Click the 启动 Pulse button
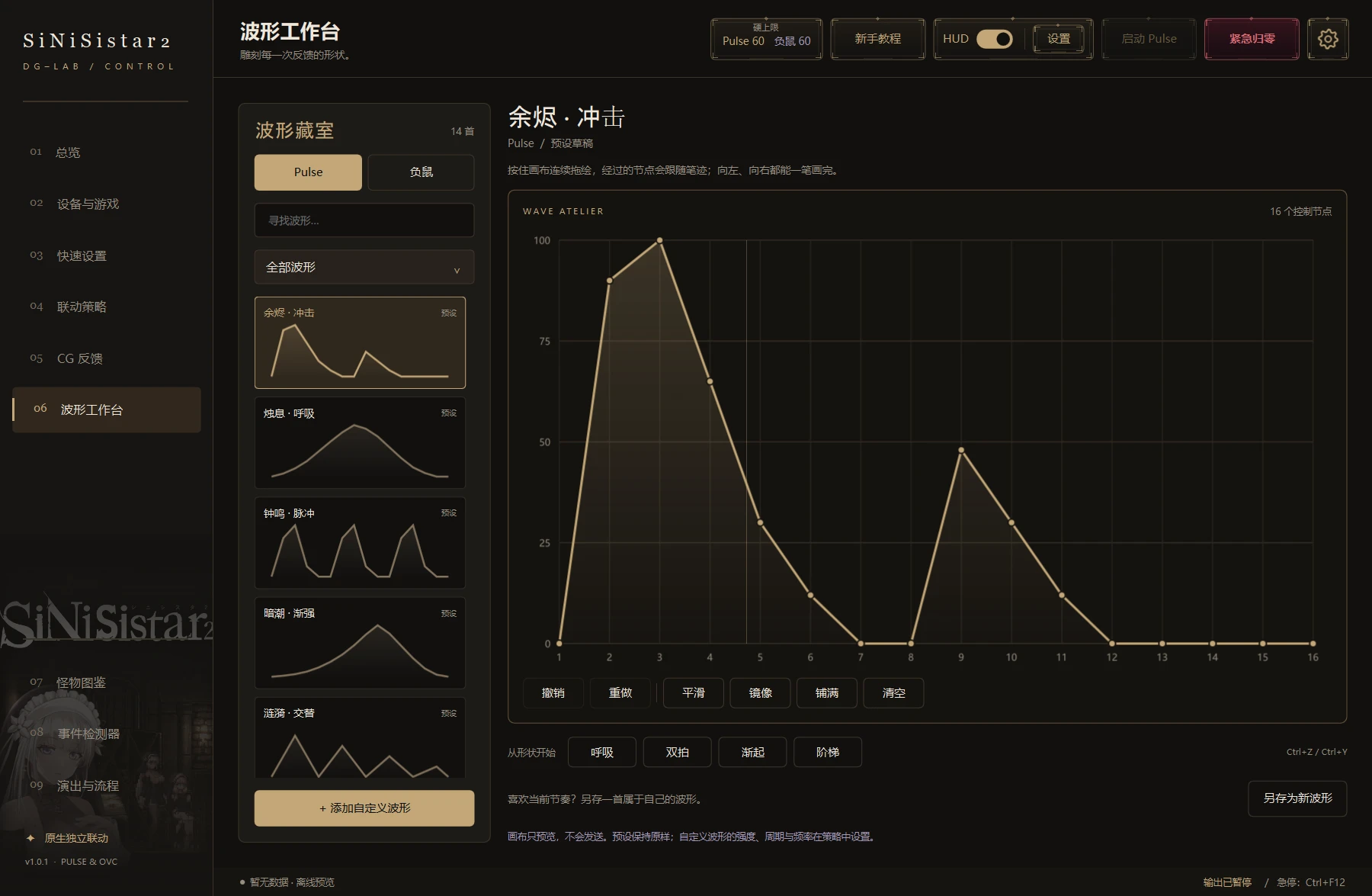Image resolution: width=1372 pixels, height=896 pixels. (1149, 39)
